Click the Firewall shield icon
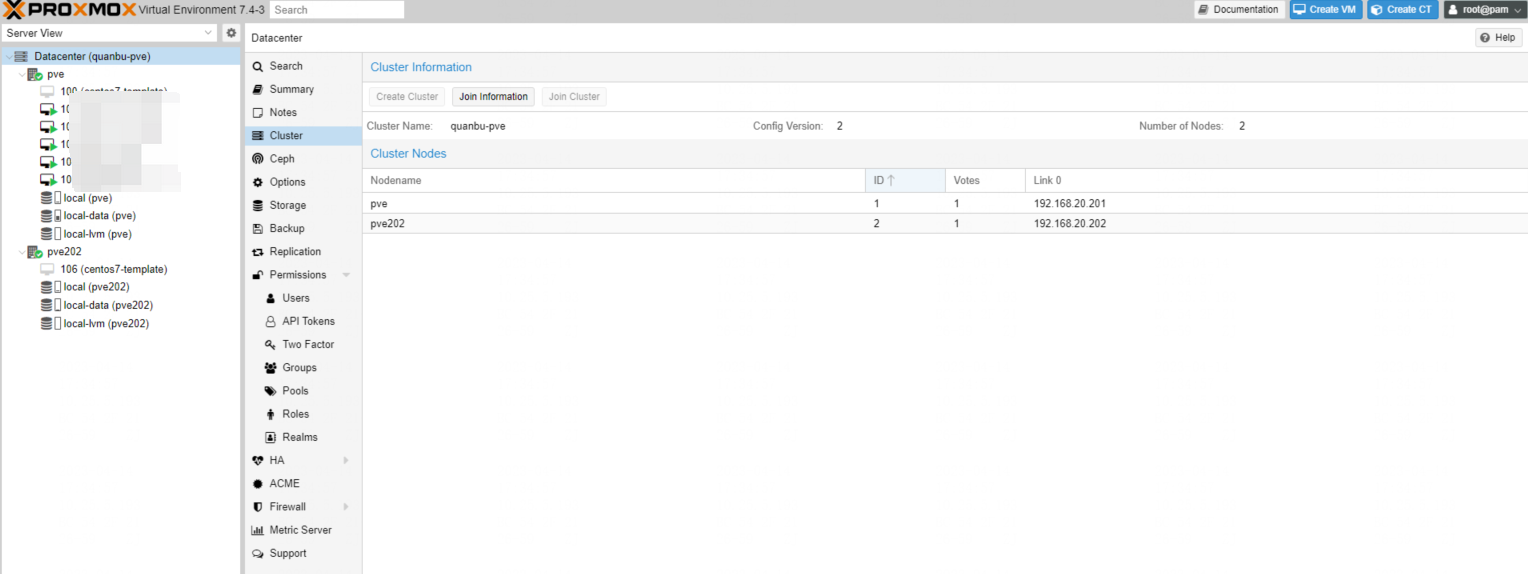Viewport: 1528px width, 574px height. (258, 507)
